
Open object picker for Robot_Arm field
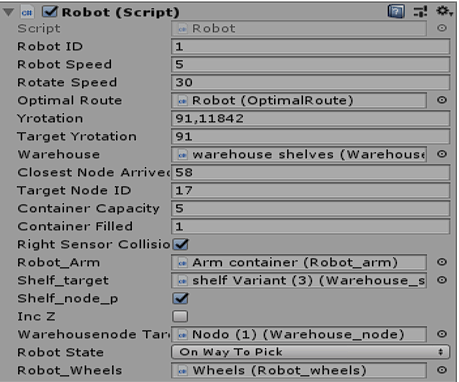tap(442, 262)
